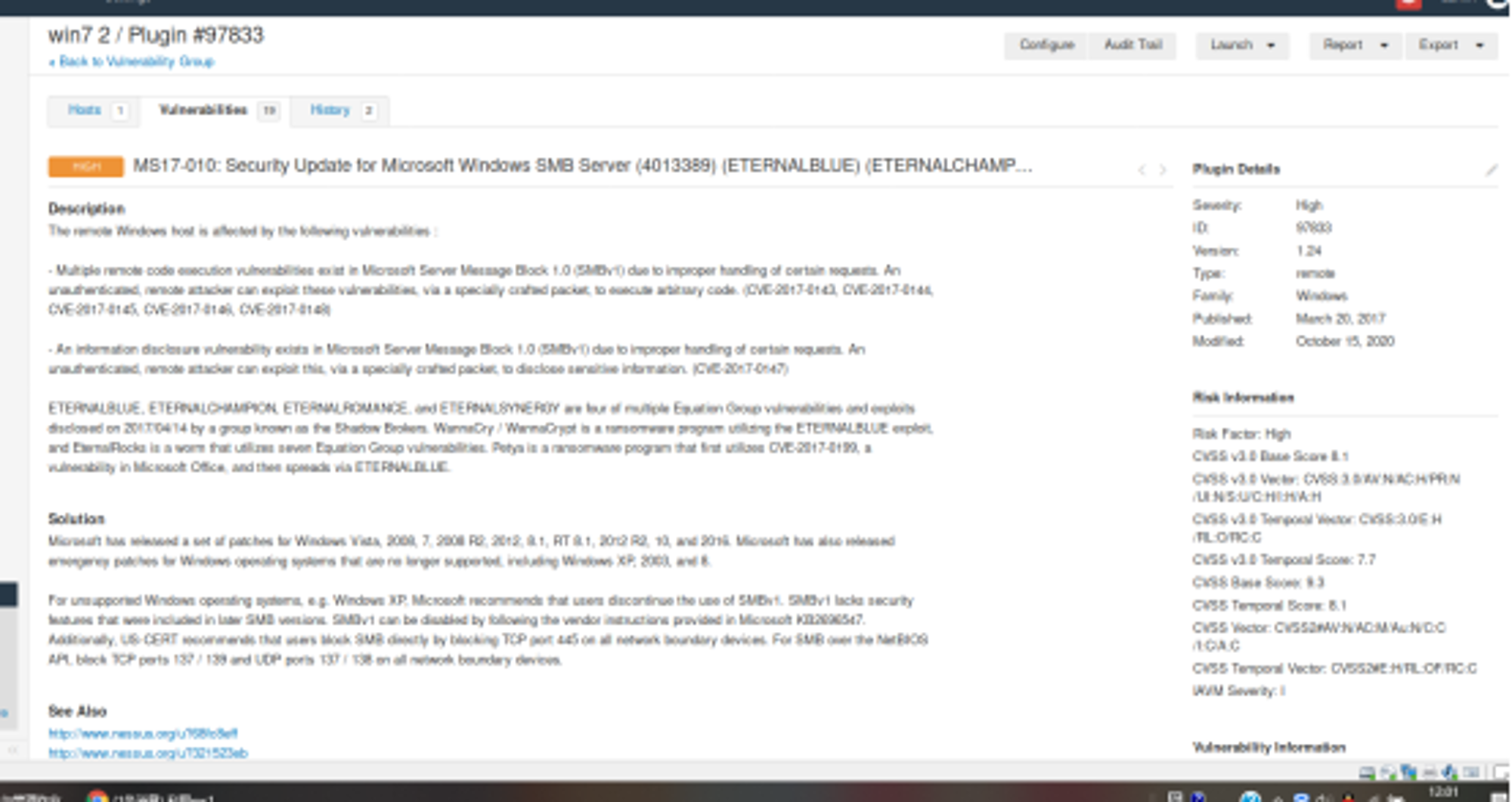Screen dimensions: 1512x802
Task: Click the Plugin Details heading
Action: coord(1236,169)
